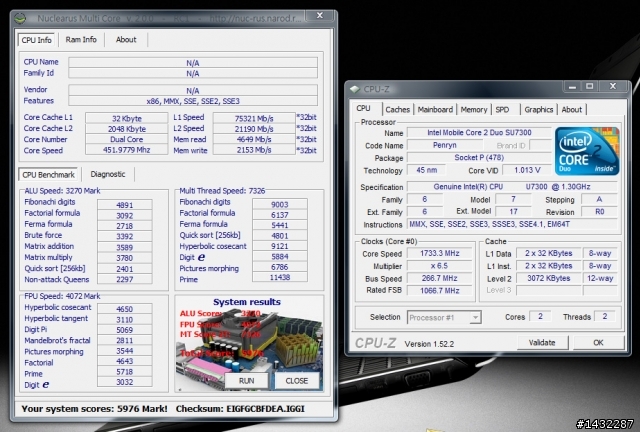Click the Technology value 45 nm

click(427, 170)
